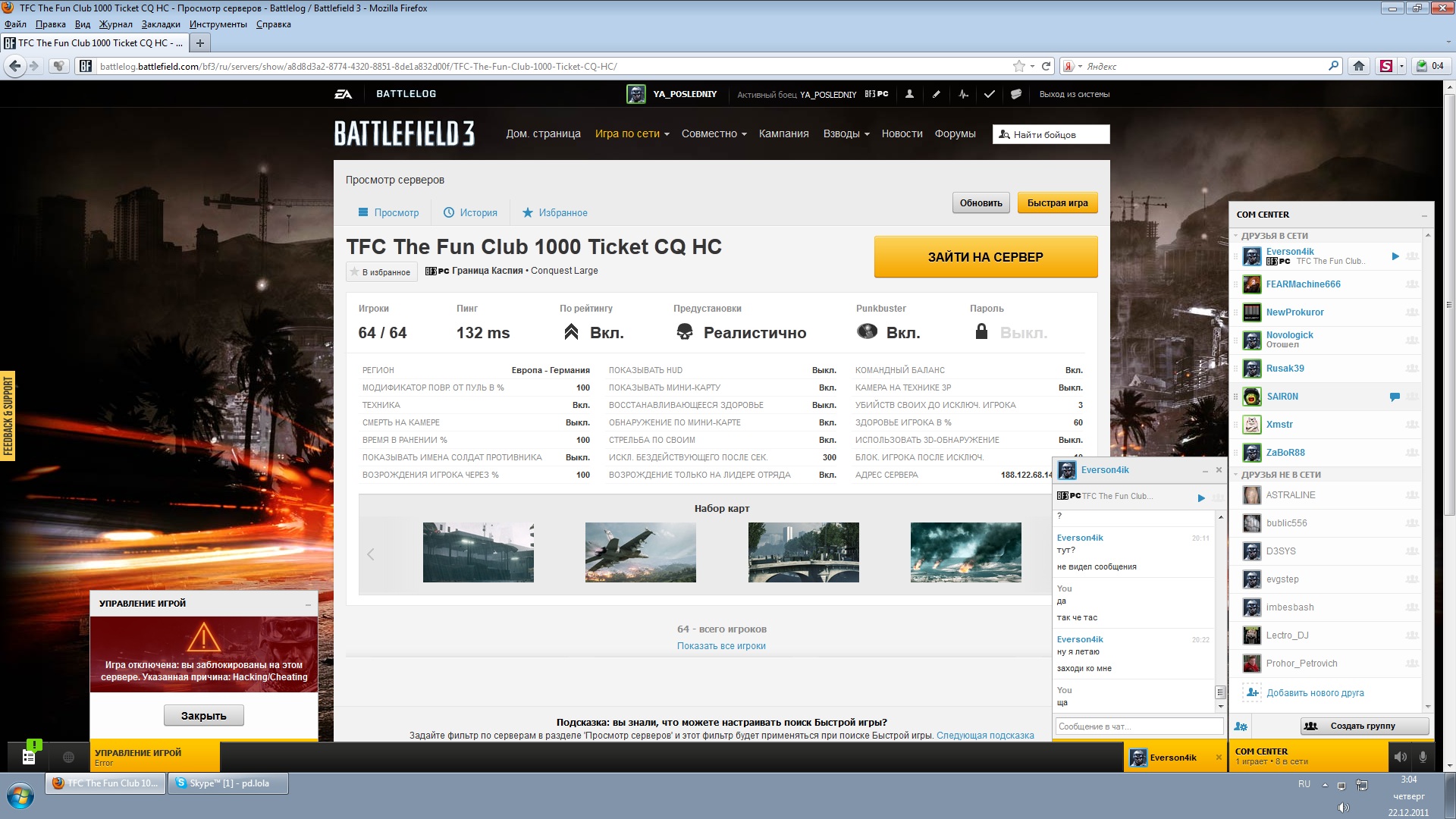The width and height of the screenshot is (1456, 819).
Task: Open Skype from the Windows taskbar
Action: coord(228,783)
